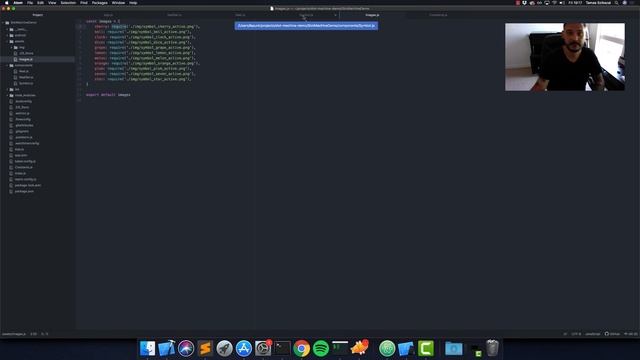Open Camtasia green C dock icon

[x=425, y=348]
